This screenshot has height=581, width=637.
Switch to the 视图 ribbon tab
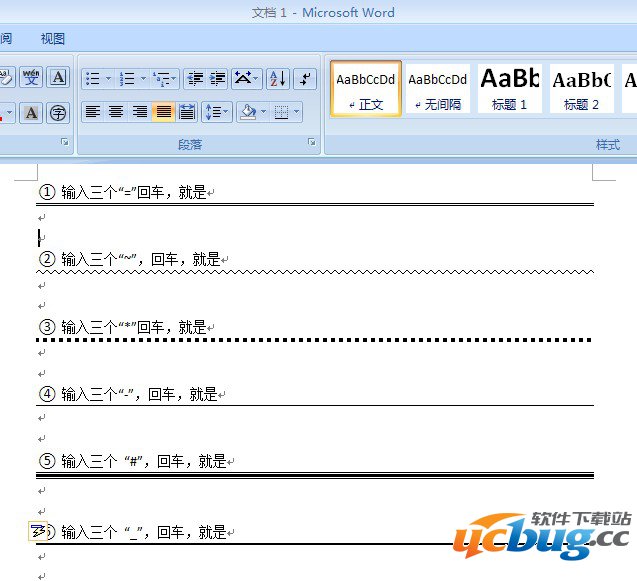pyautogui.click(x=53, y=39)
